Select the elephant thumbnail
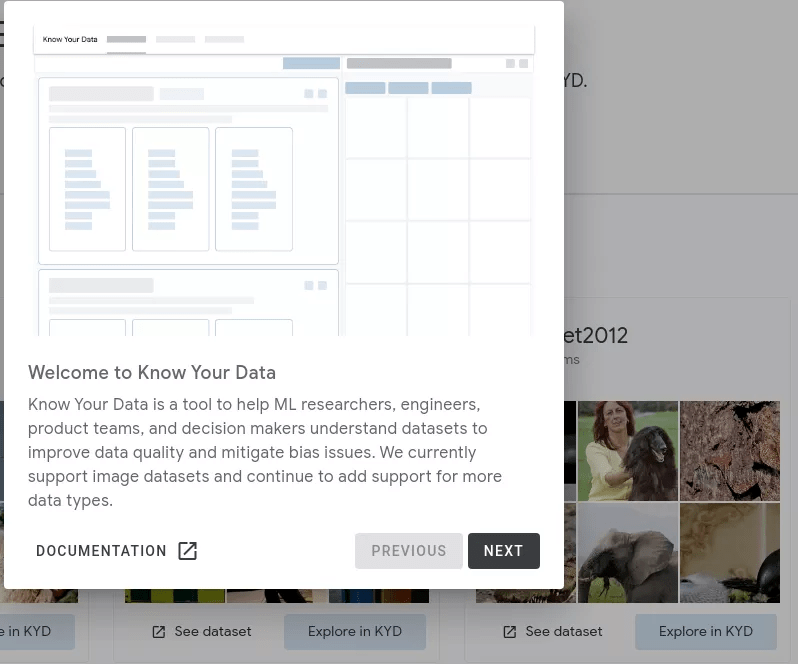 627,552
